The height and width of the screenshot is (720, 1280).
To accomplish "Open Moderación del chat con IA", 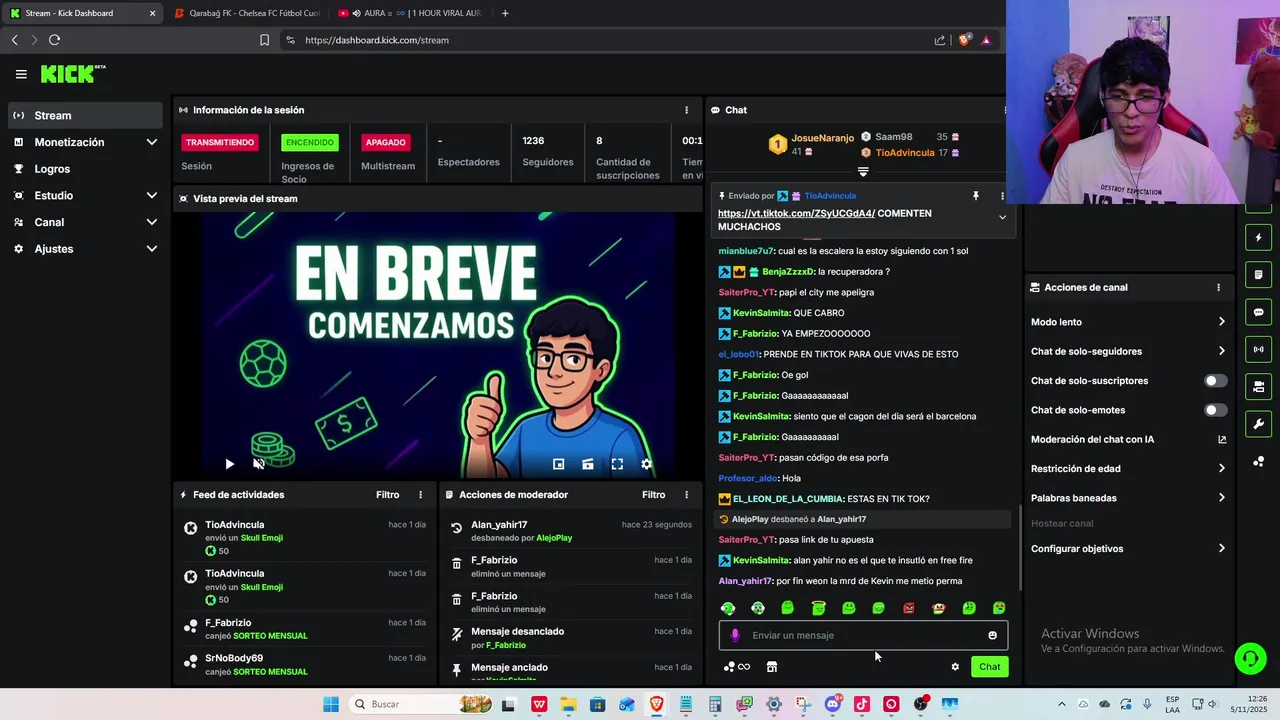I will [1128, 439].
